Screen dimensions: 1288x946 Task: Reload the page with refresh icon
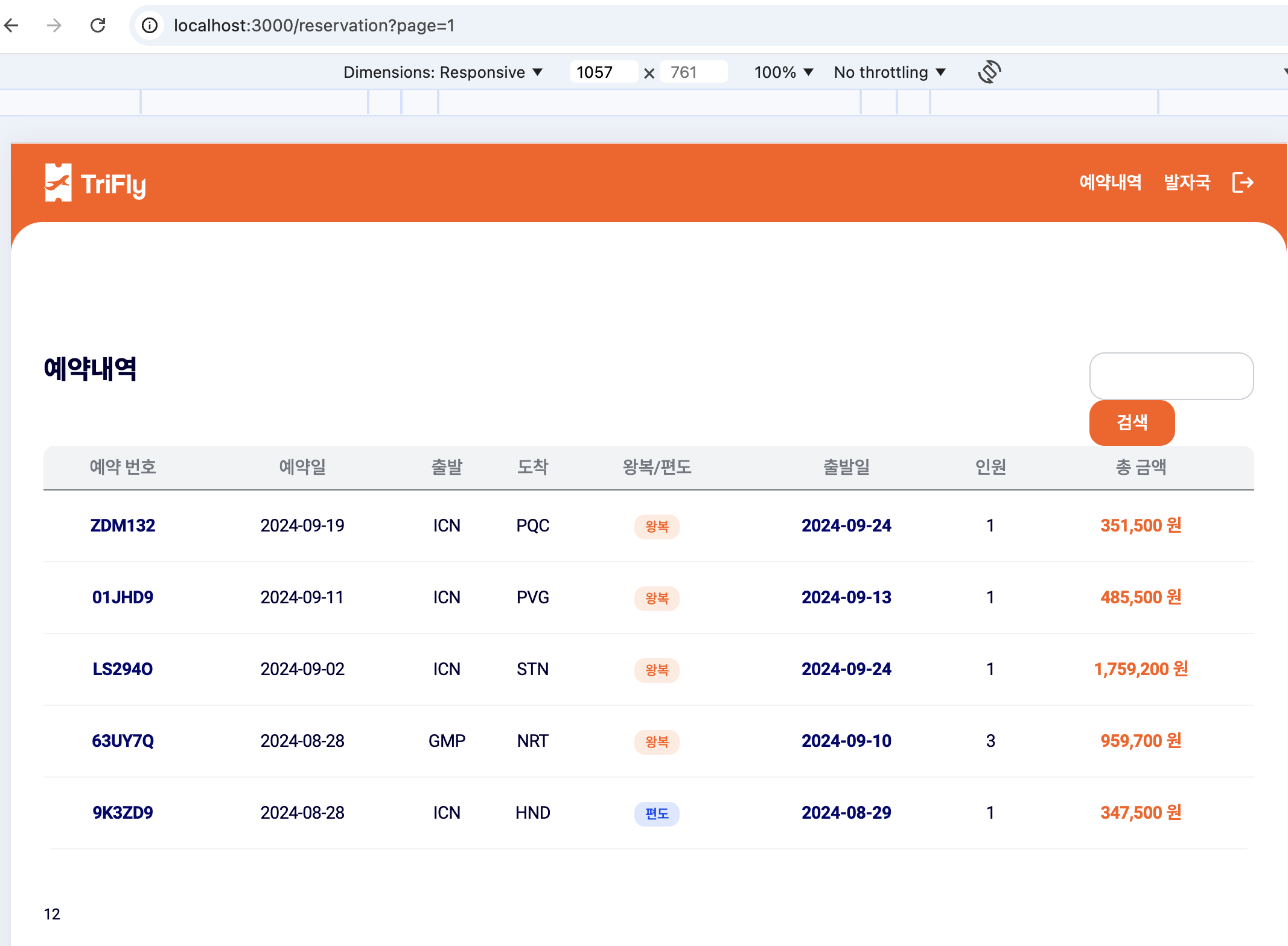[x=98, y=25]
